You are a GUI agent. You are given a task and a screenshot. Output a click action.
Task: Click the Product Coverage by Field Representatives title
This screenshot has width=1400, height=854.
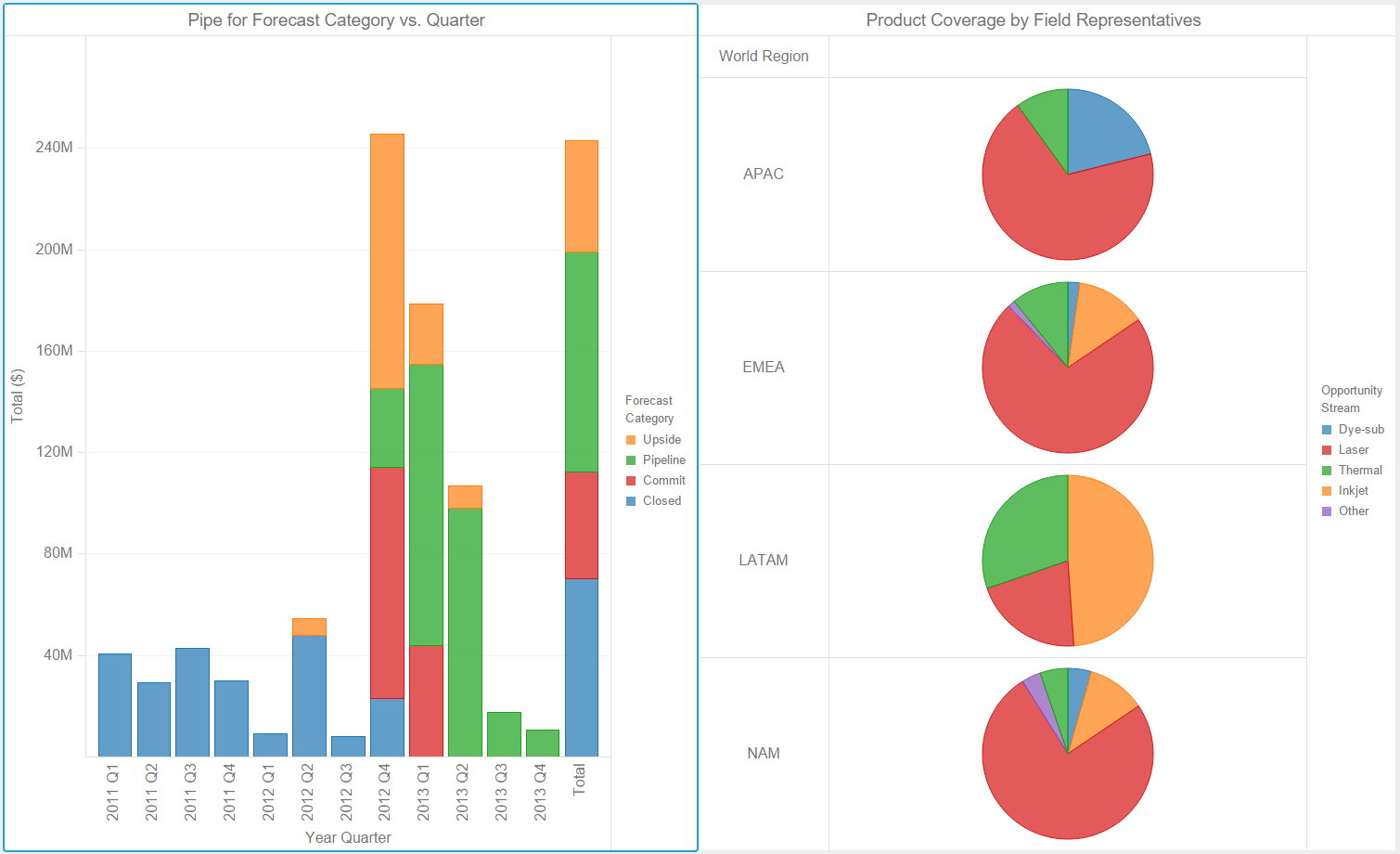tap(1033, 19)
